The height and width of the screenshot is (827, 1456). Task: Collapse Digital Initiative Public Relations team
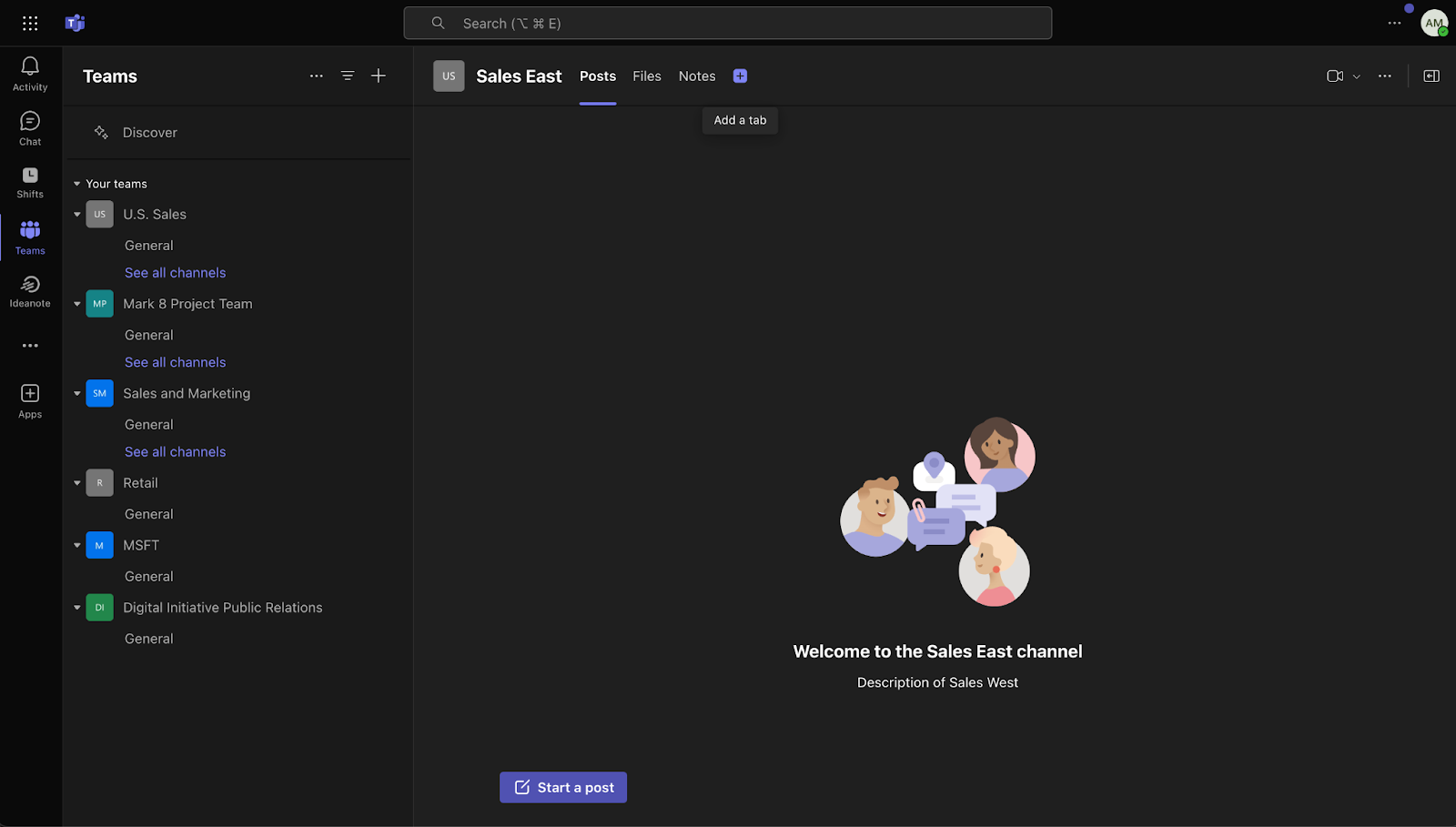tap(77, 608)
